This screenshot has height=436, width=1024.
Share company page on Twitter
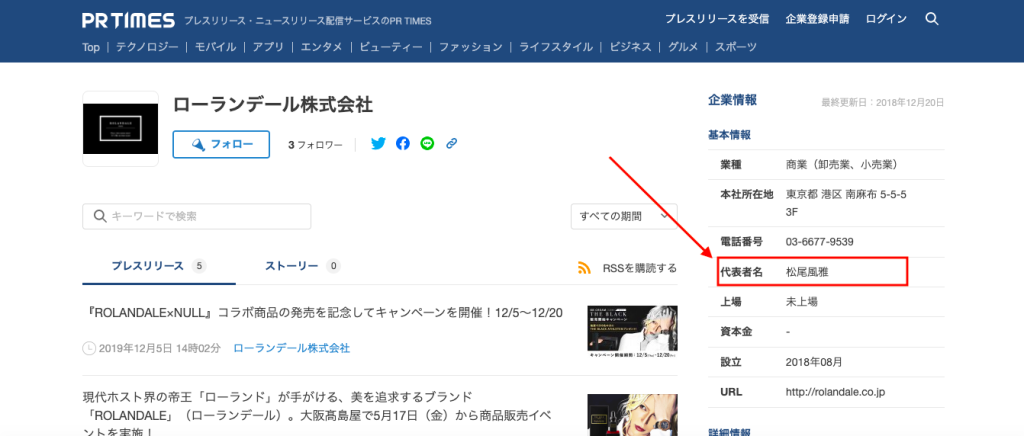pyautogui.click(x=378, y=144)
